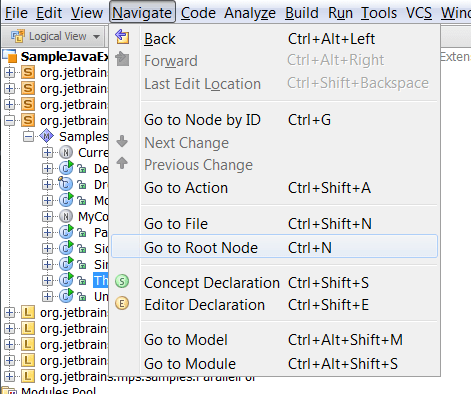Open the Analyze menu
This screenshot has width=471, height=394.
(x=250, y=13)
